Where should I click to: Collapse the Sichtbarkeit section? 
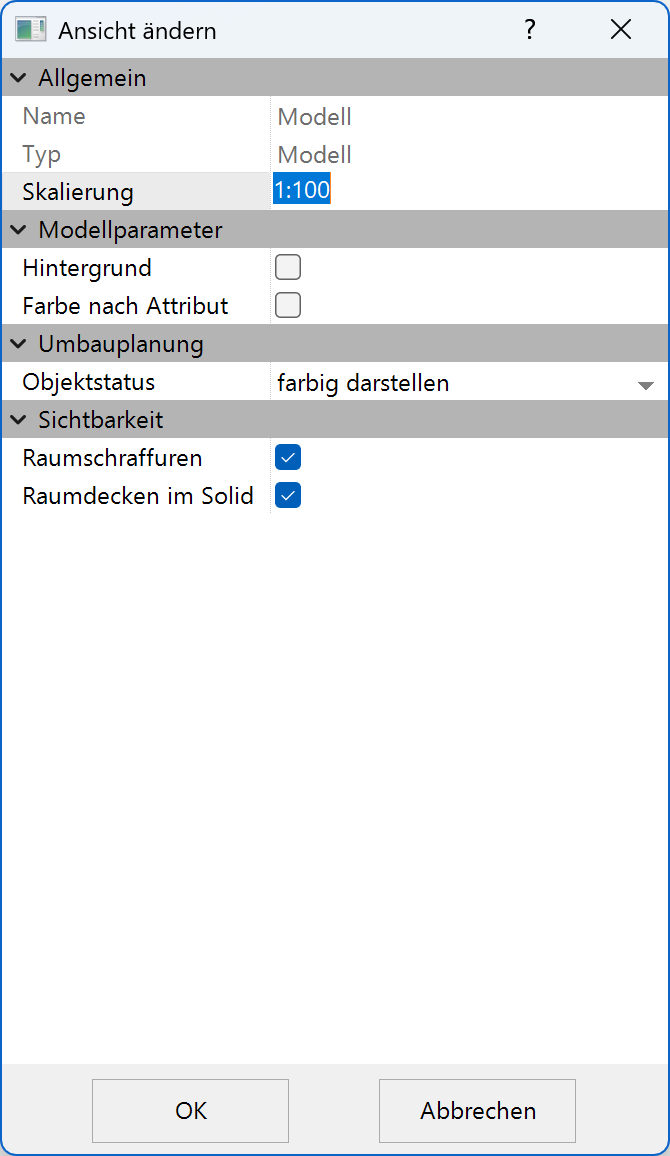coord(17,420)
